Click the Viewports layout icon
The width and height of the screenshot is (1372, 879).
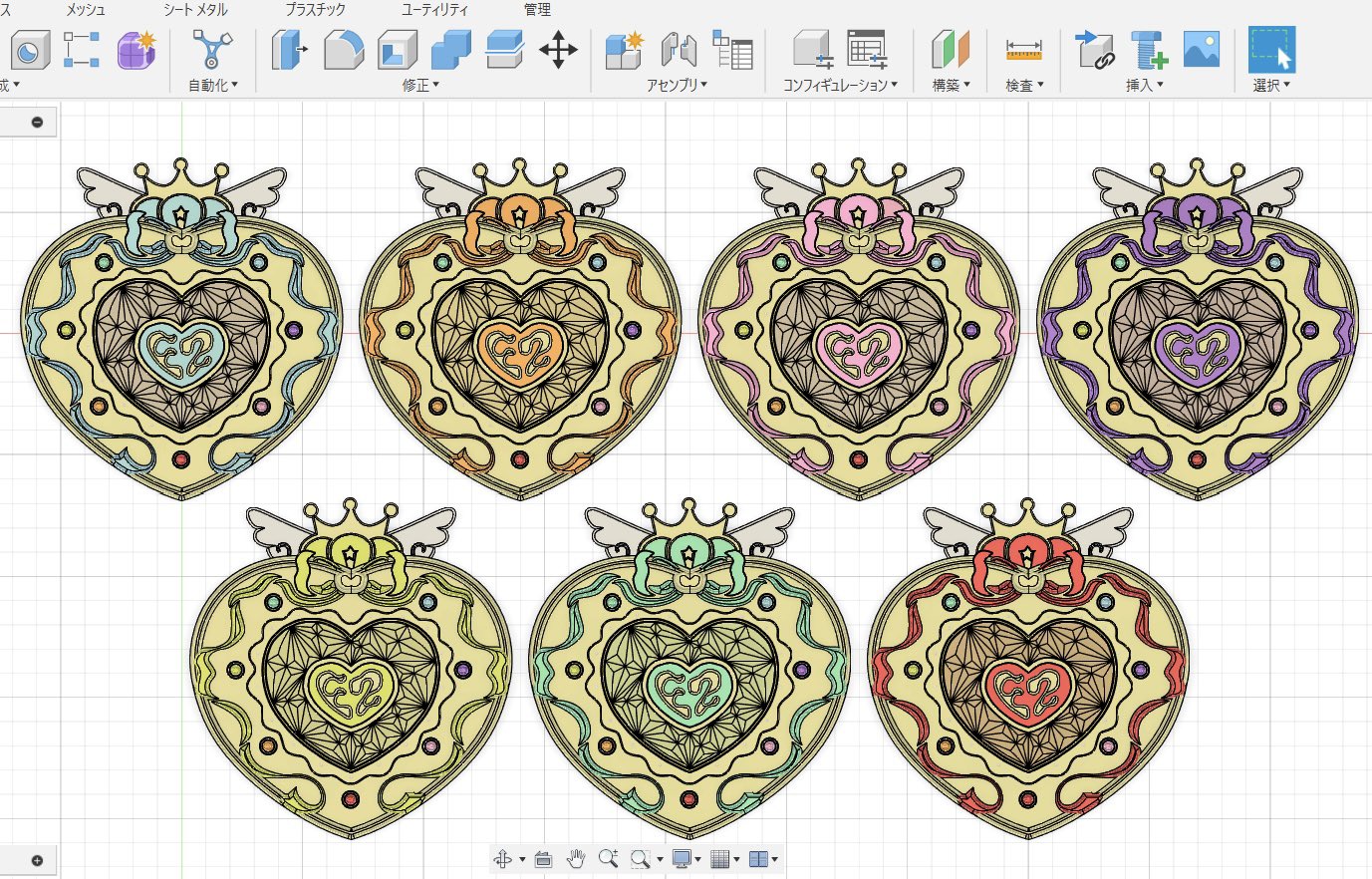pyautogui.click(x=758, y=859)
